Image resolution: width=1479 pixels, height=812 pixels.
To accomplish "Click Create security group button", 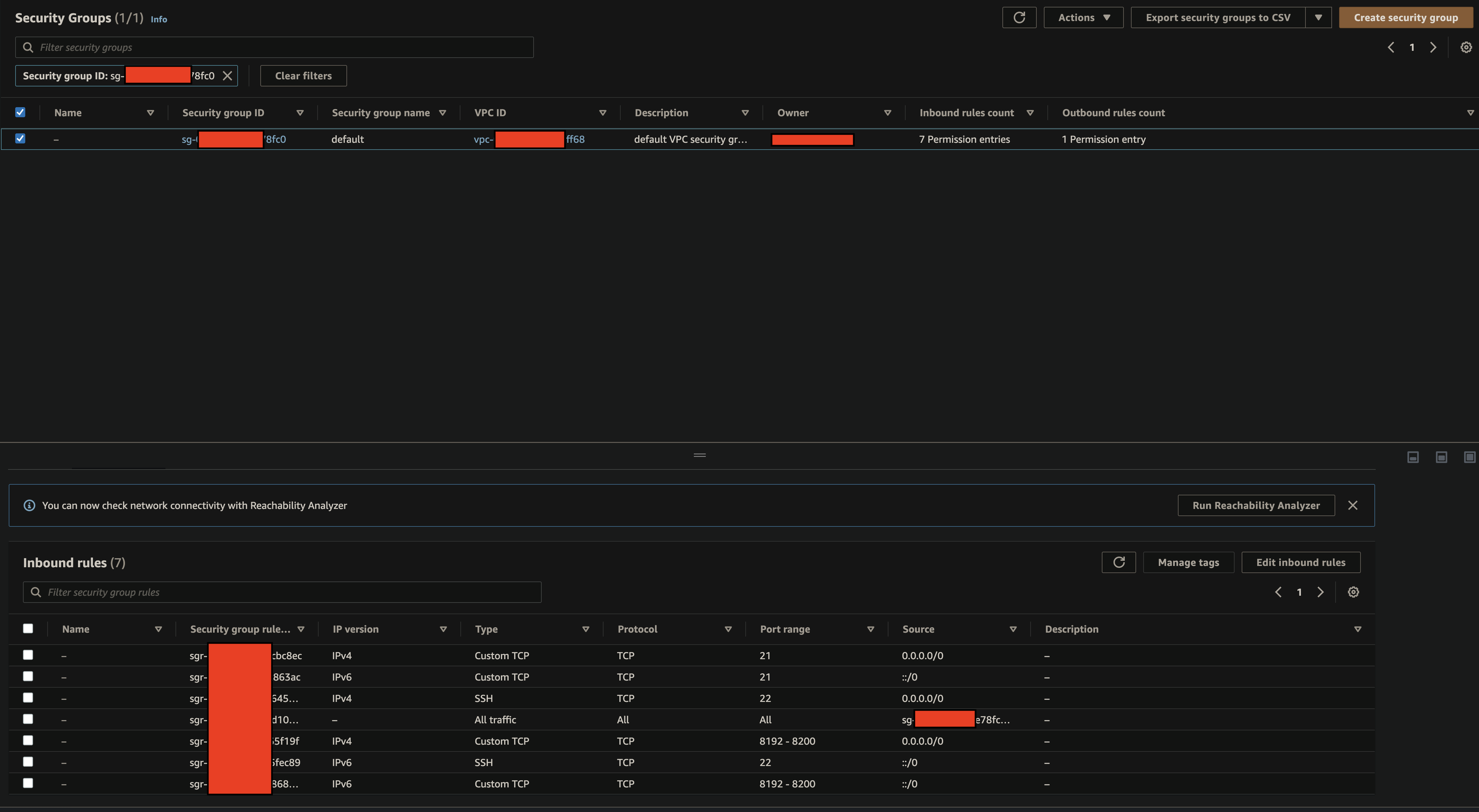I will 1406,17.
